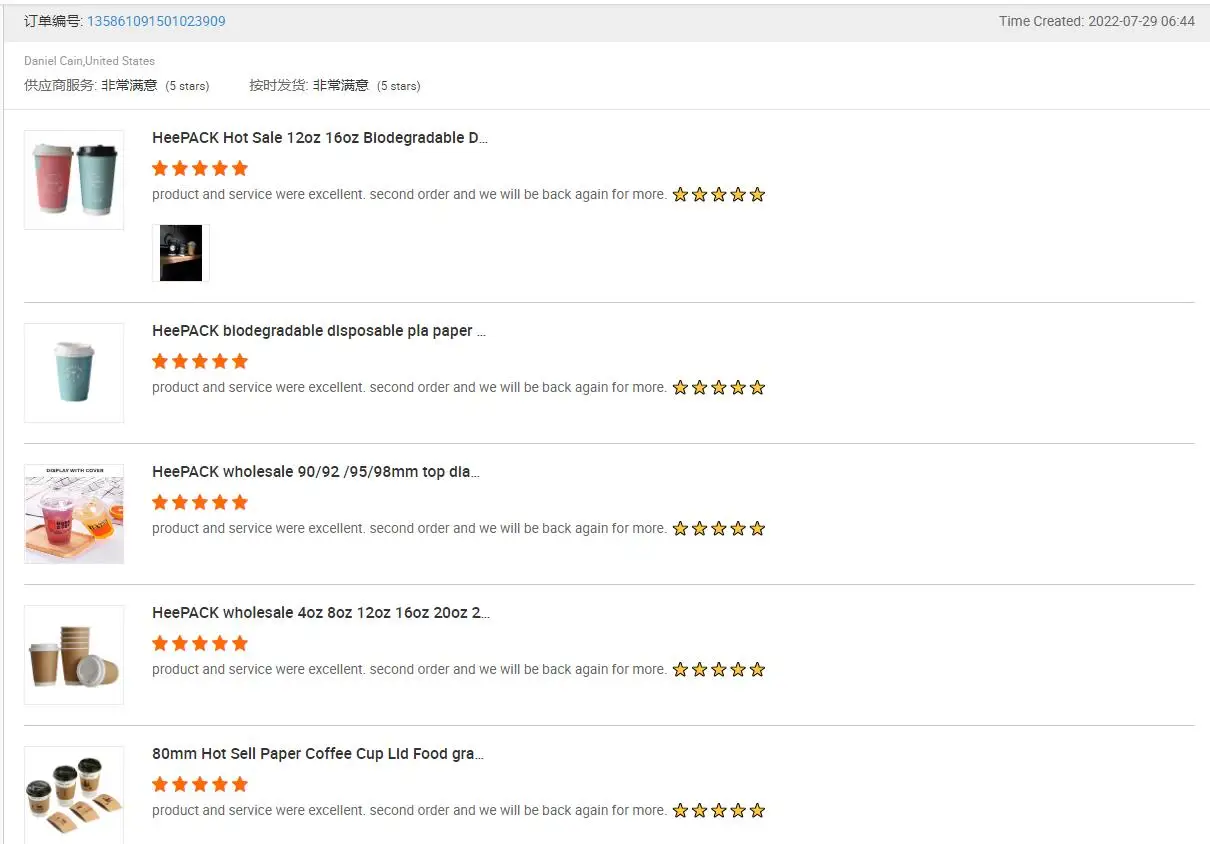This screenshot has width=1210, height=844.
Task: Click orange star rating of 90/92/95/98mm product
Action: point(200,502)
